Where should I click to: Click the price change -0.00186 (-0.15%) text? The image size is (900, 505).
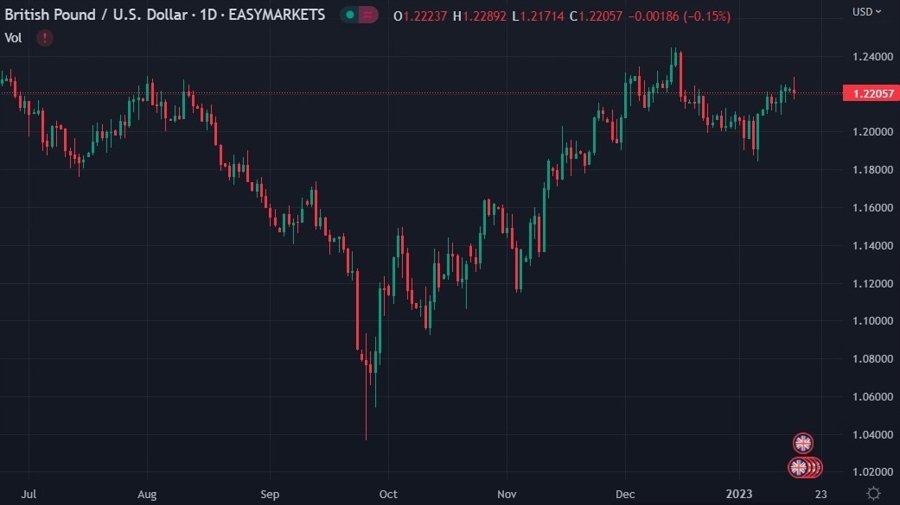[681, 17]
